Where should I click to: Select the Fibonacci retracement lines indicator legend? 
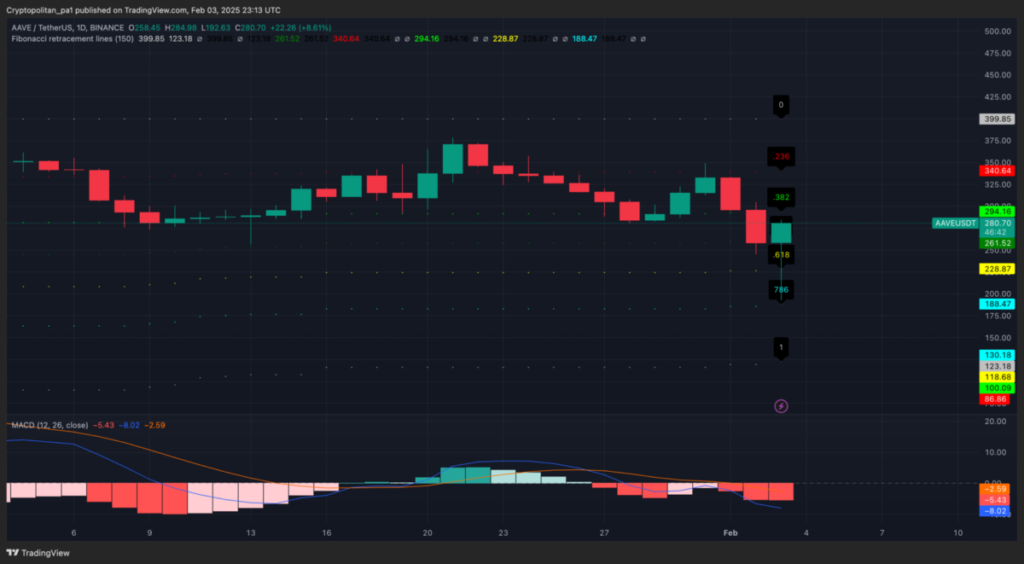click(75, 38)
